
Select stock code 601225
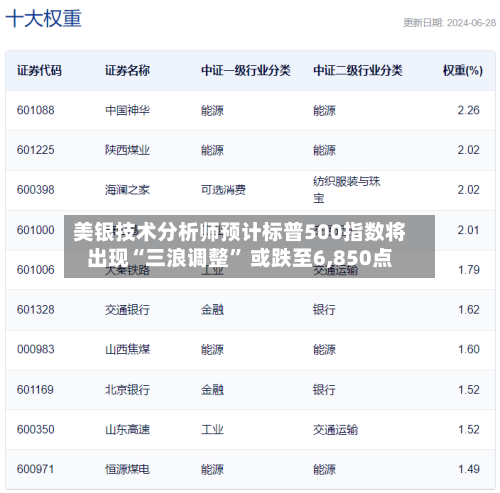tap(36, 150)
